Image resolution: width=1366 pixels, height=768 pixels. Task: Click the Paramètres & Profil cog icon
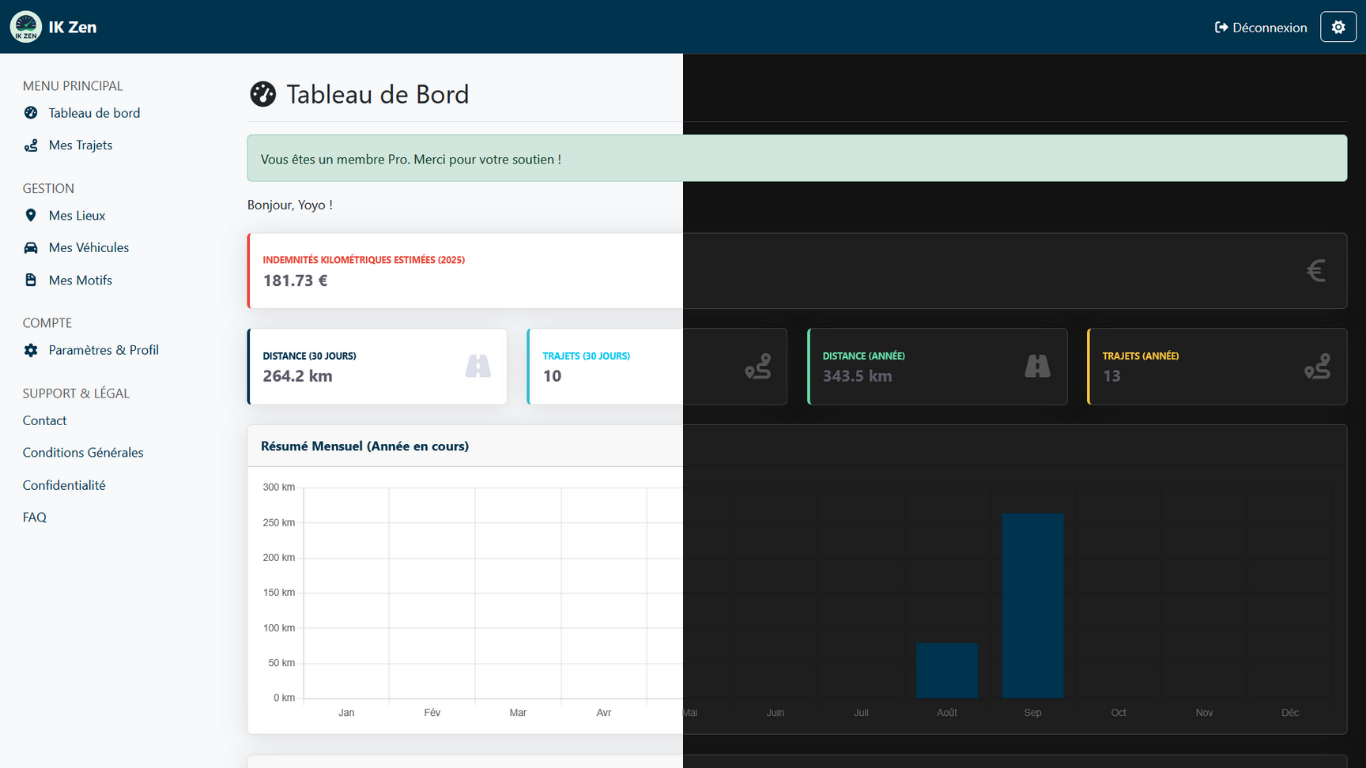(x=31, y=350)
